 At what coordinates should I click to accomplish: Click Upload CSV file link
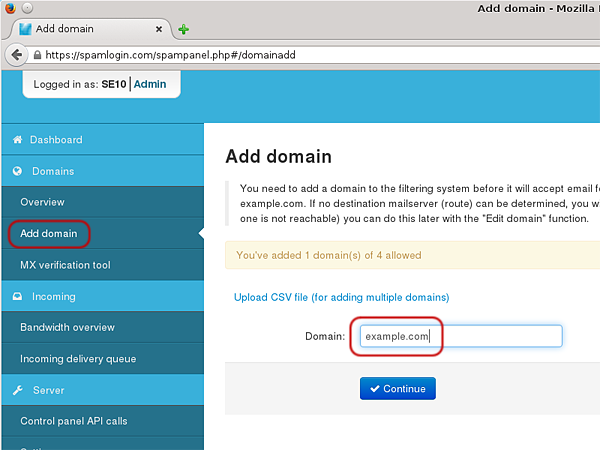(x=341, y=297)
